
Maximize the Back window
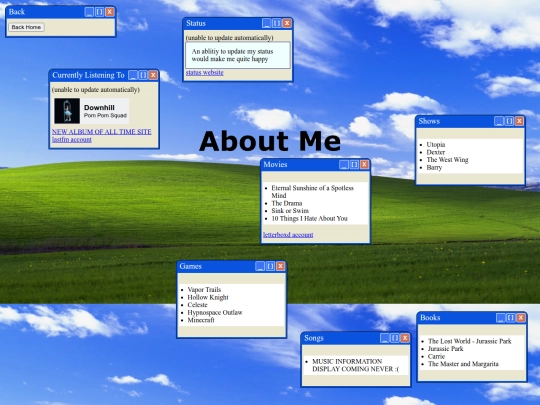99,12
